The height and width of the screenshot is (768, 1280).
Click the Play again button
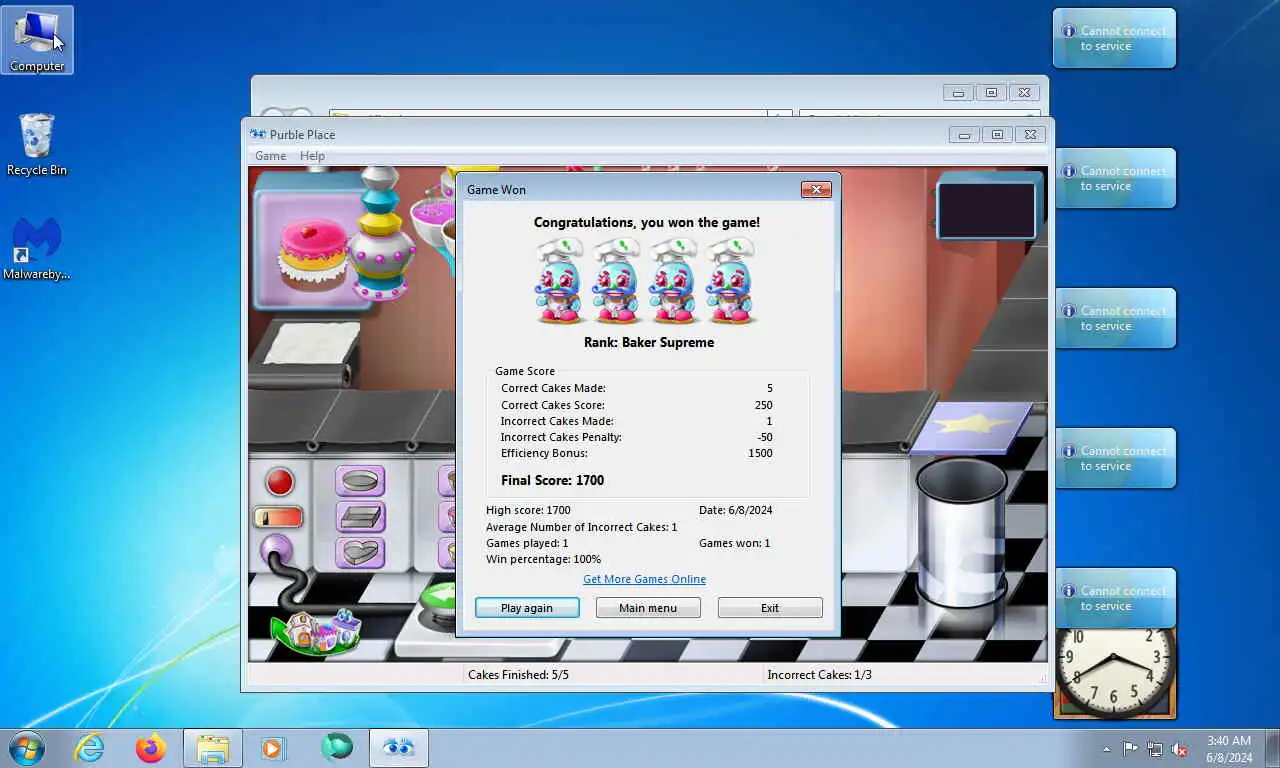(x=527, y=608)
